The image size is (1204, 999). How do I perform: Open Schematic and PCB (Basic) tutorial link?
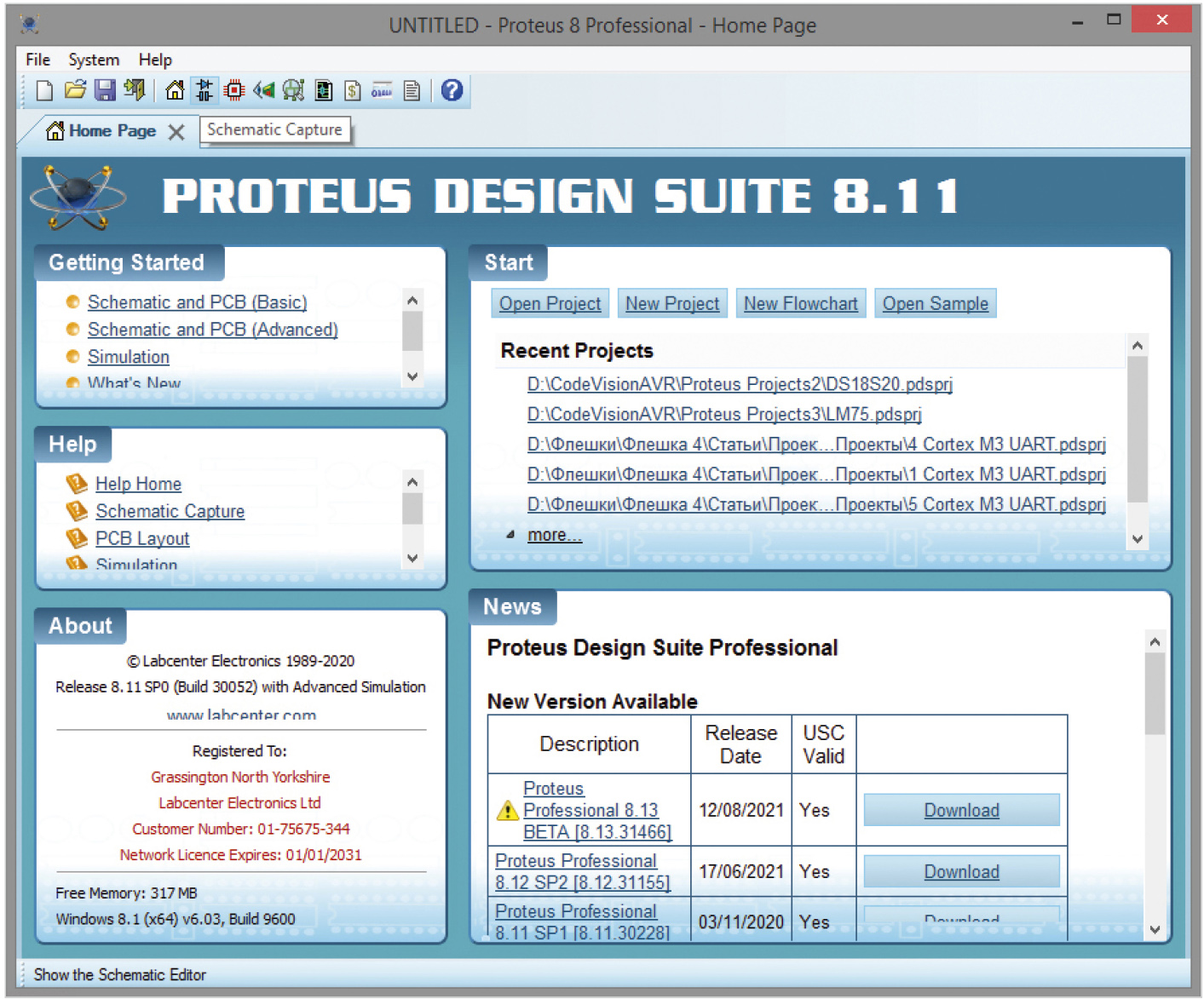(197, 302)
